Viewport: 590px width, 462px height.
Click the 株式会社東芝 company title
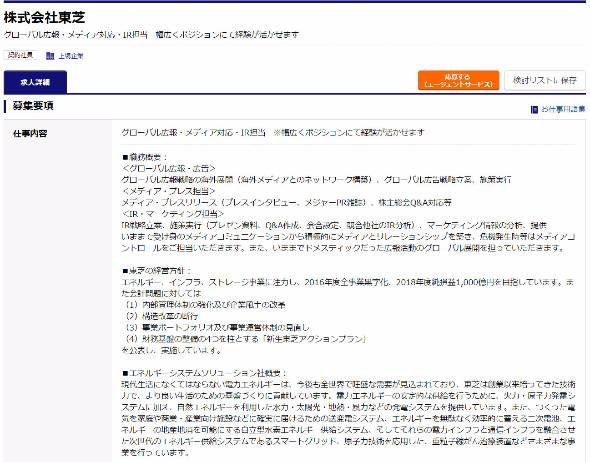pos(44,17)
